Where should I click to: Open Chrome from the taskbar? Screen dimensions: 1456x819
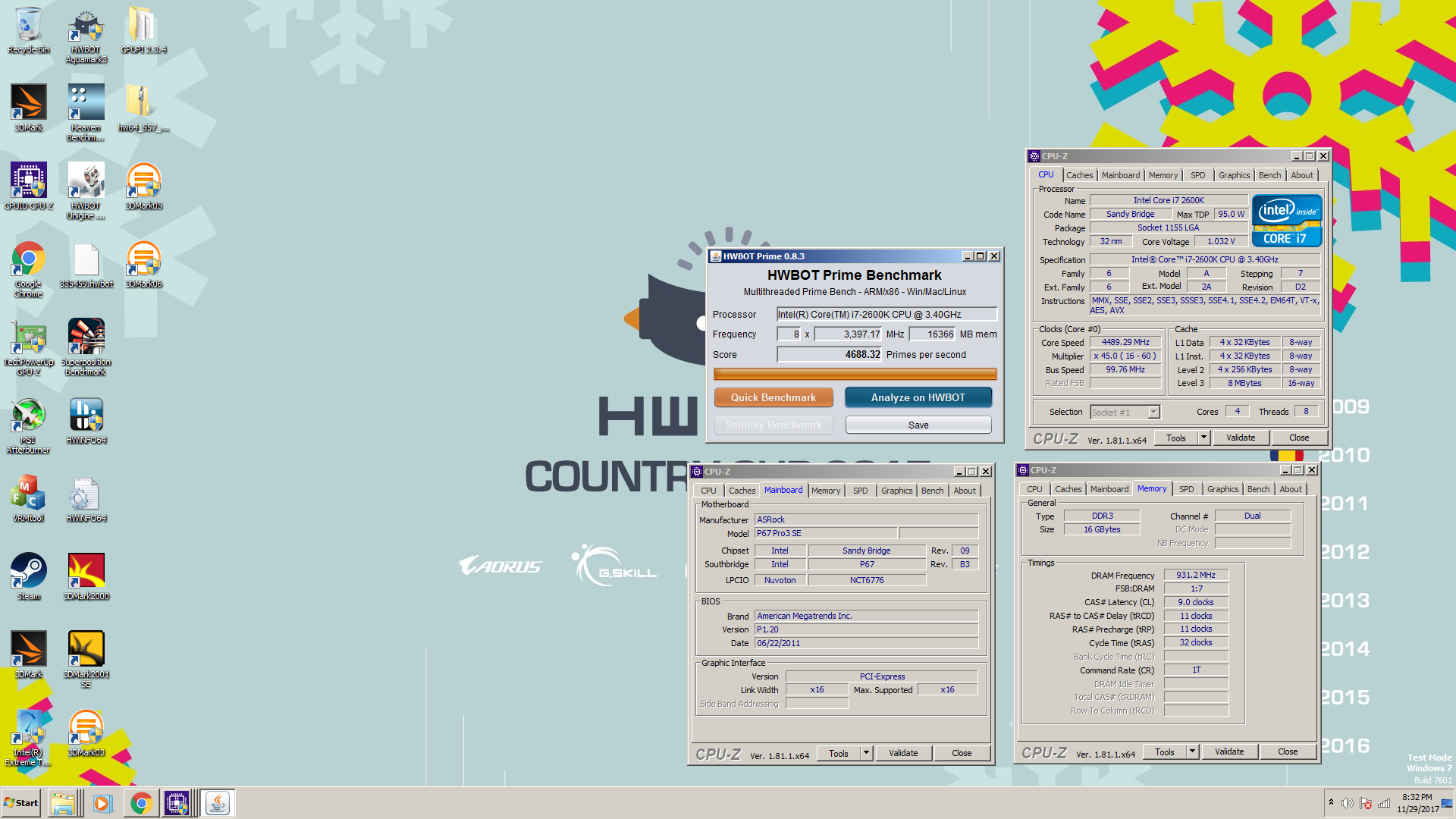140,803
